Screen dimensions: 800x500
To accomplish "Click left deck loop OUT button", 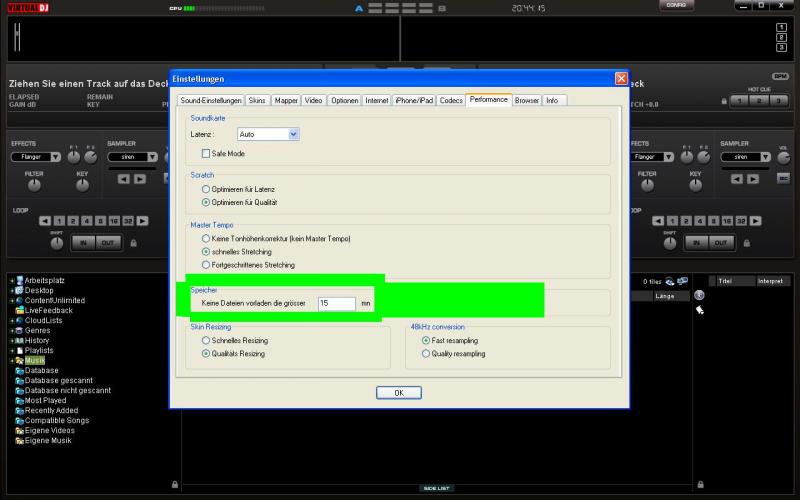I will tap(108, 243).
